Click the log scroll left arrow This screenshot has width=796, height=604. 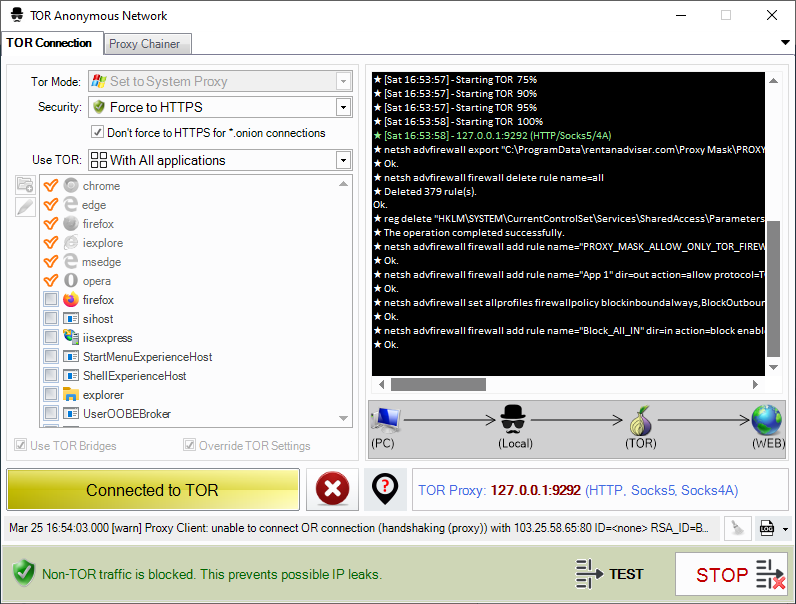pyautogui.click(x=381, y=384)
